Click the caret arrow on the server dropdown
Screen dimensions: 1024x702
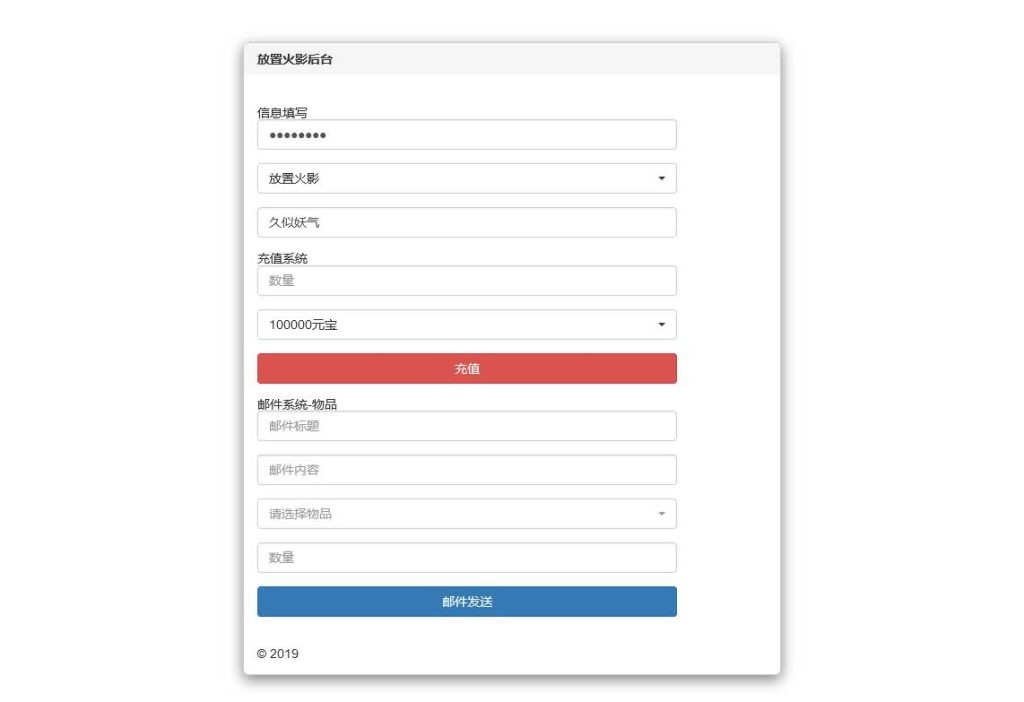(662, 178)
